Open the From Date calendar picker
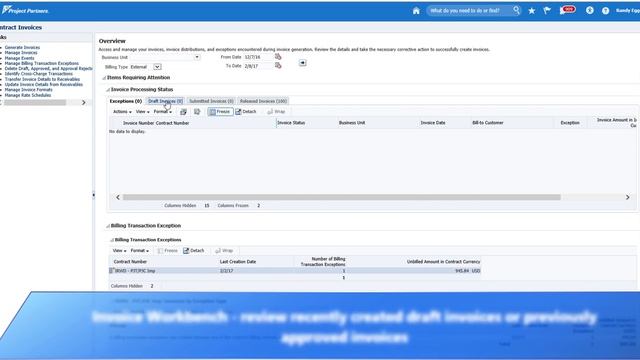 click(x=278, y=56)
